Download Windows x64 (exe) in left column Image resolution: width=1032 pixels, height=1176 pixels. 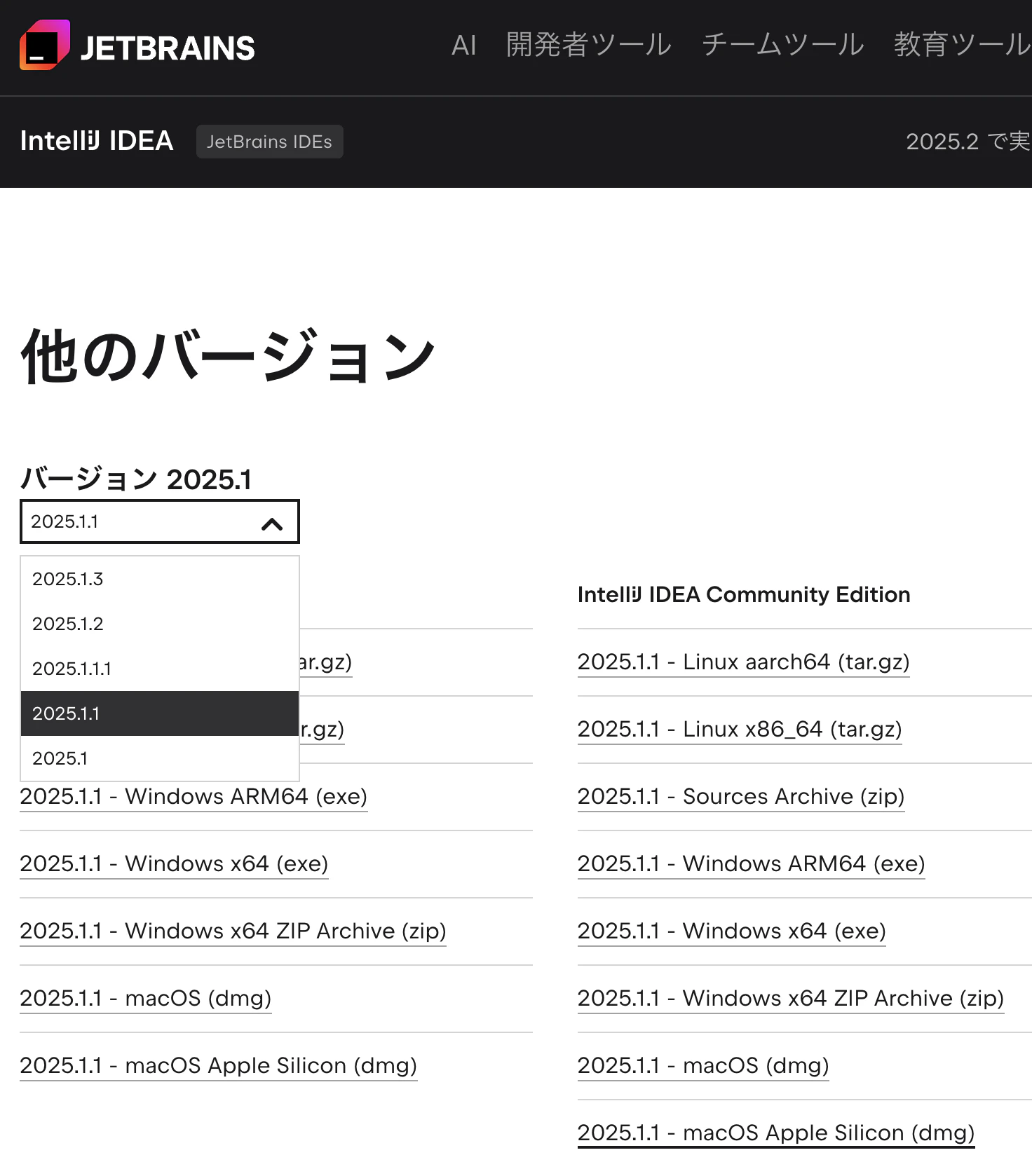pyautogui.click(x=174, y=863)
